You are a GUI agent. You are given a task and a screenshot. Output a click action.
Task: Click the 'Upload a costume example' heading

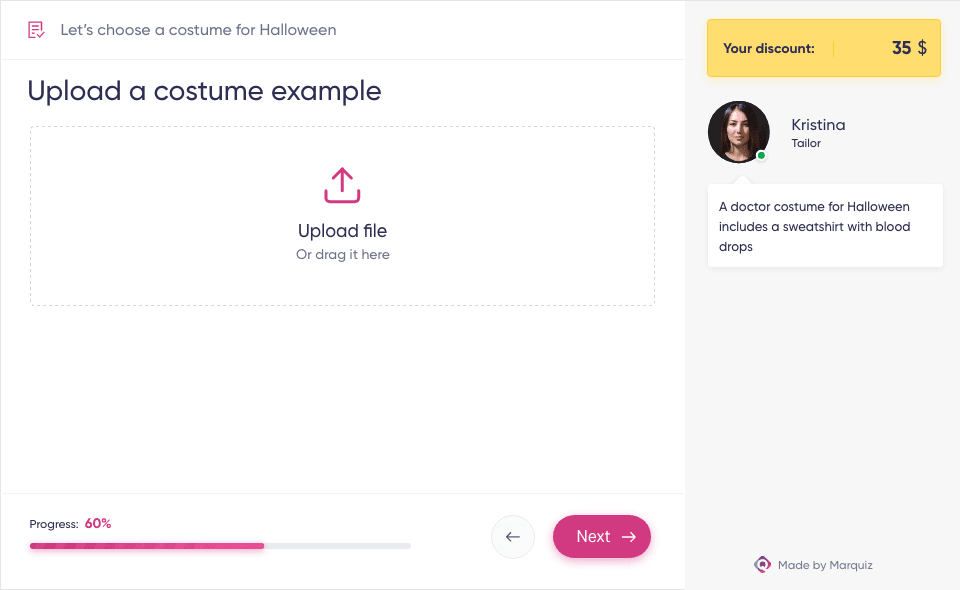pos(204,91)
